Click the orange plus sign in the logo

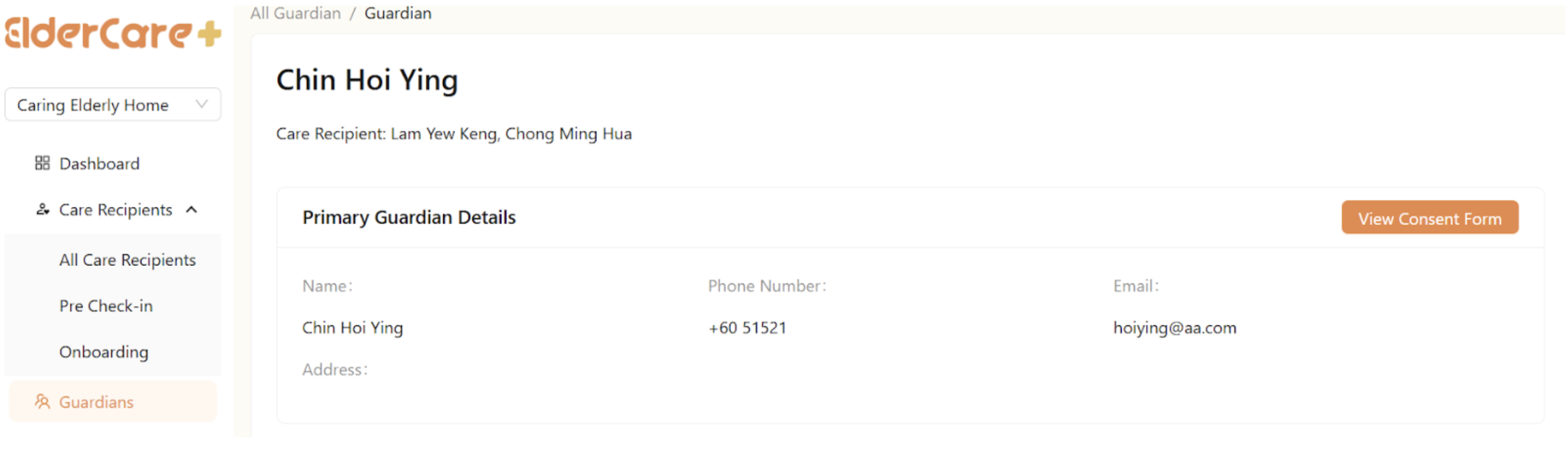pyautogui.click(x=209, y=34)
